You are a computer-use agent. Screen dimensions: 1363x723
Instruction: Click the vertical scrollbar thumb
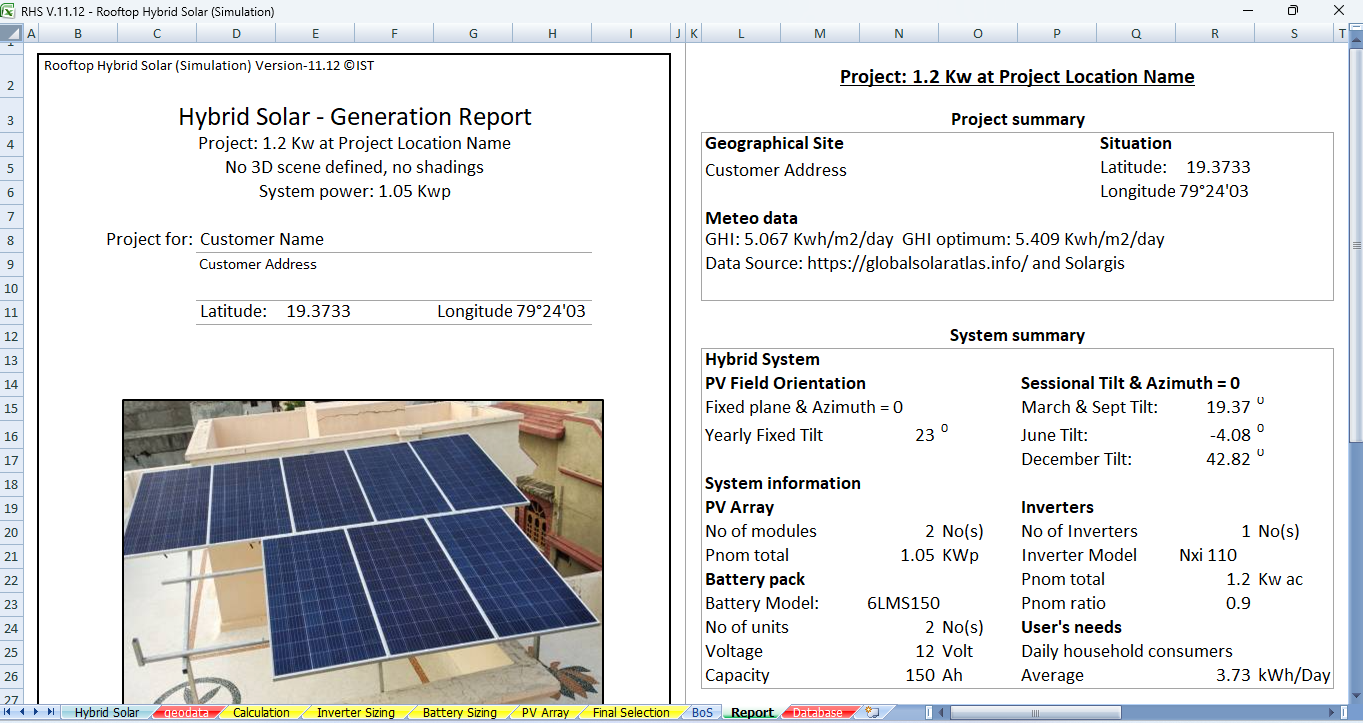[1355, 245]
